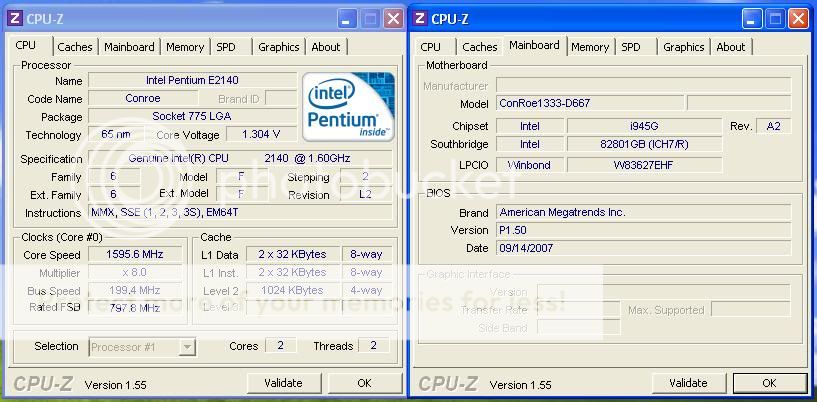Screen dimensions: 817x402
Task: Close the left CPU-Z window
Action: pyautogui.click(x=394, y=19)
